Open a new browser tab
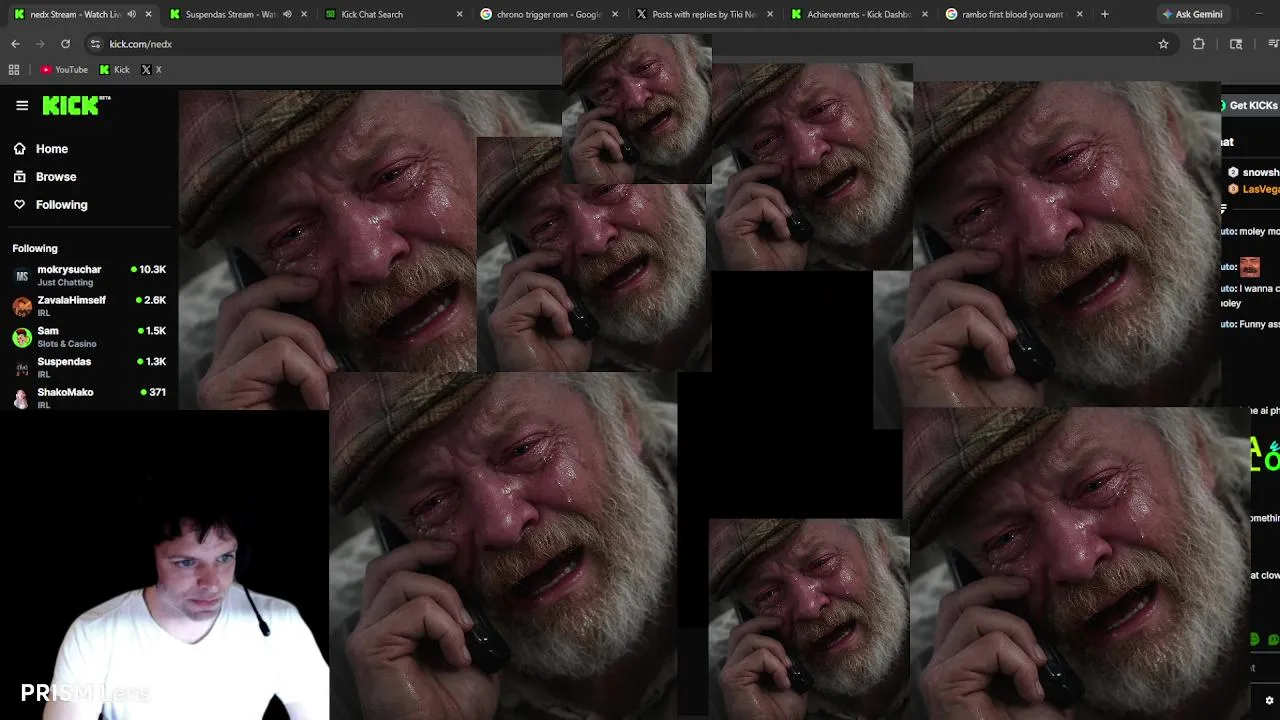Image resolution: width=1280 pixels, height=720 pixels. tap(1105, 14)
